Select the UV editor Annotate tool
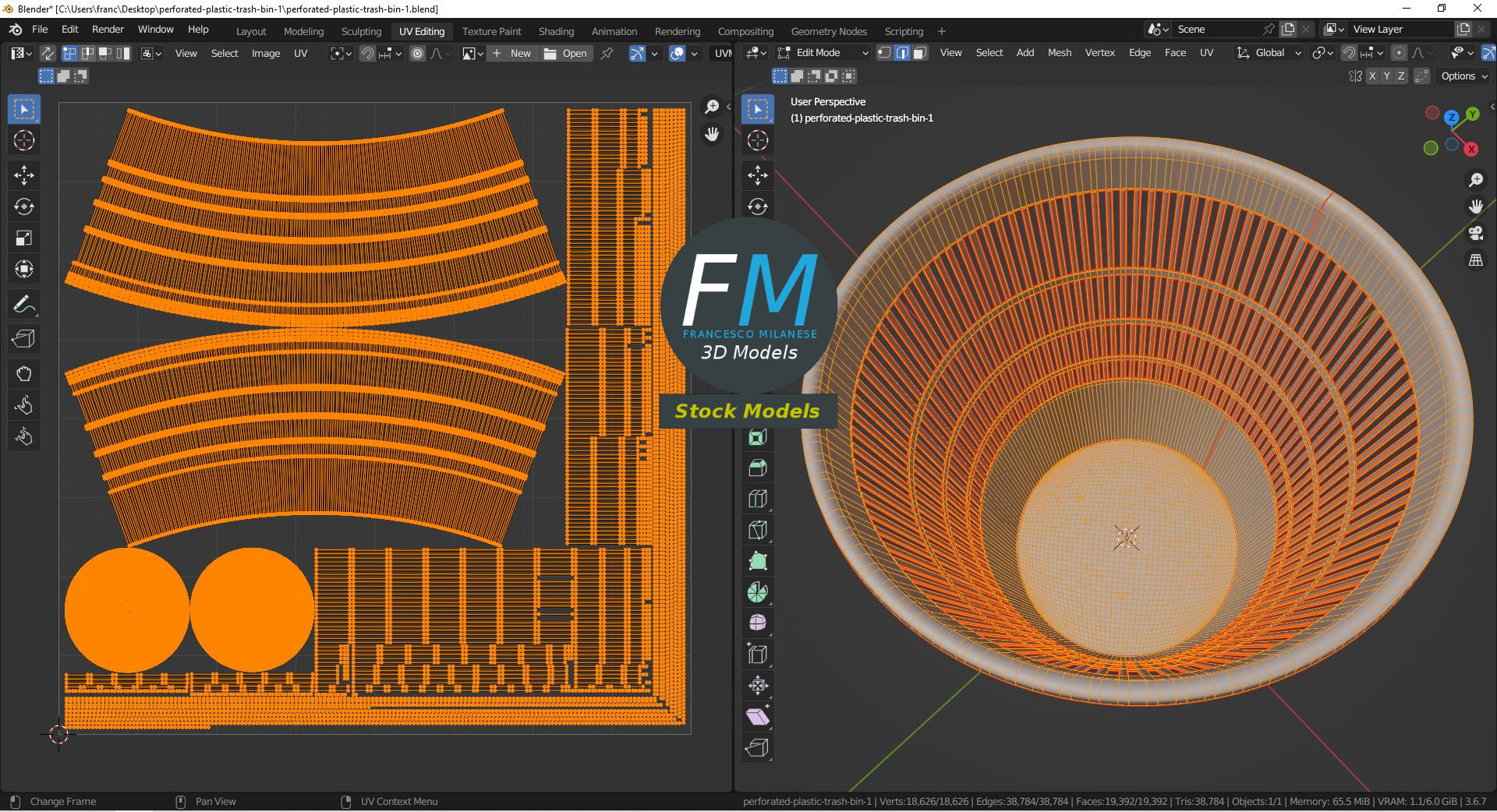This screenshot has width=1497, height=812. click(x=24, y=304)
